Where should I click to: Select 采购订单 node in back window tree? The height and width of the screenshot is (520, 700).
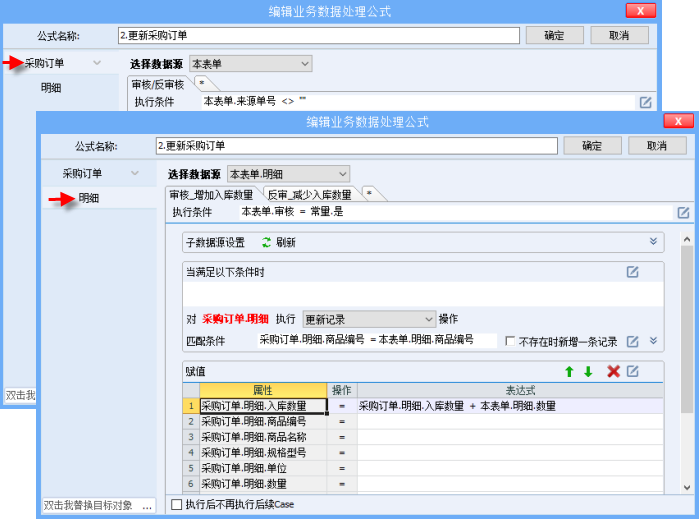point(44,63)
